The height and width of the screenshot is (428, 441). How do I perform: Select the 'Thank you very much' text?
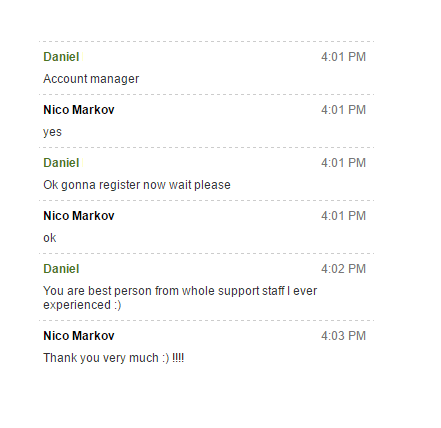101,358
